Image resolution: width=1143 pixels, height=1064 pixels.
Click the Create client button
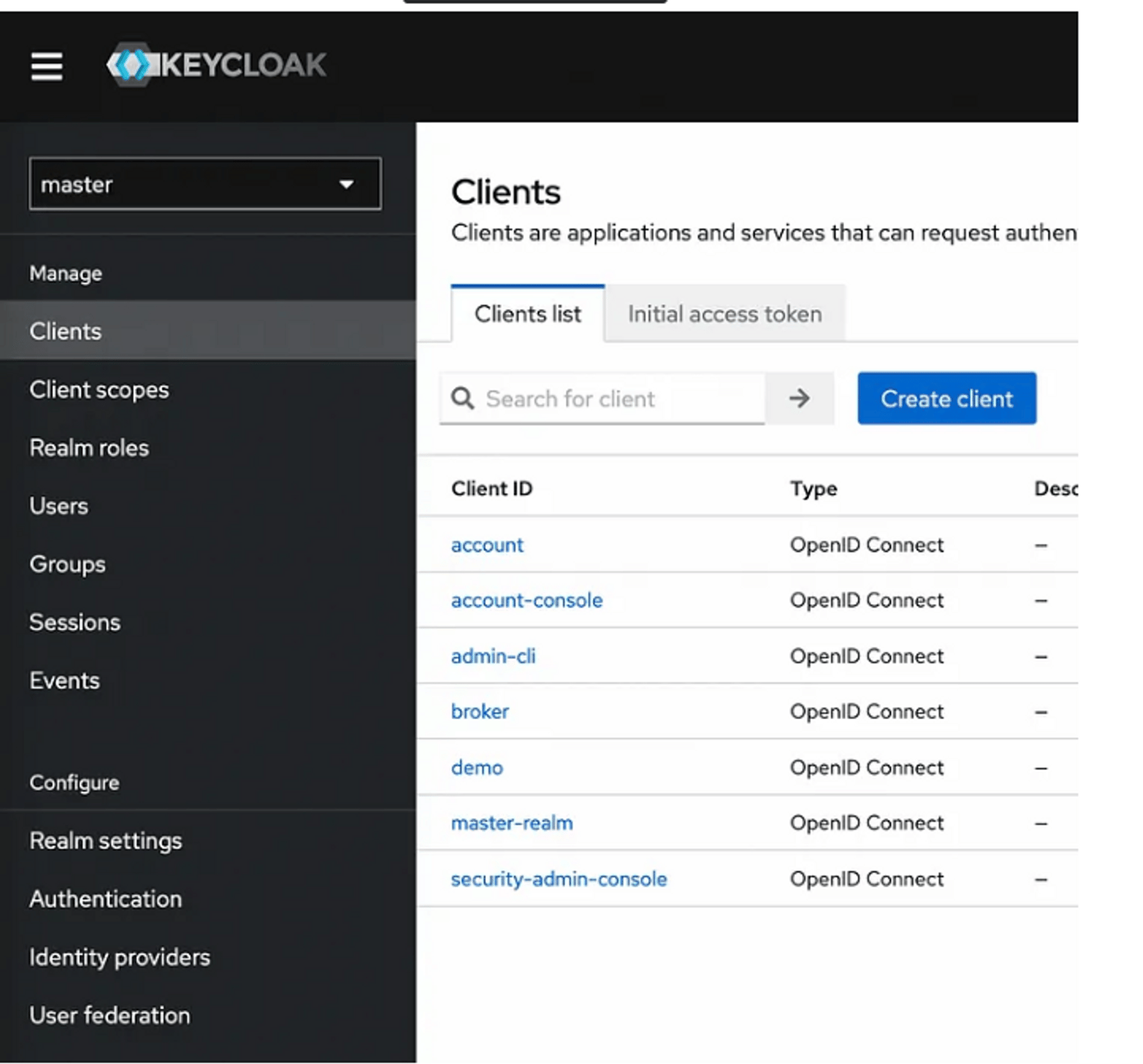[x=946, y=399]
